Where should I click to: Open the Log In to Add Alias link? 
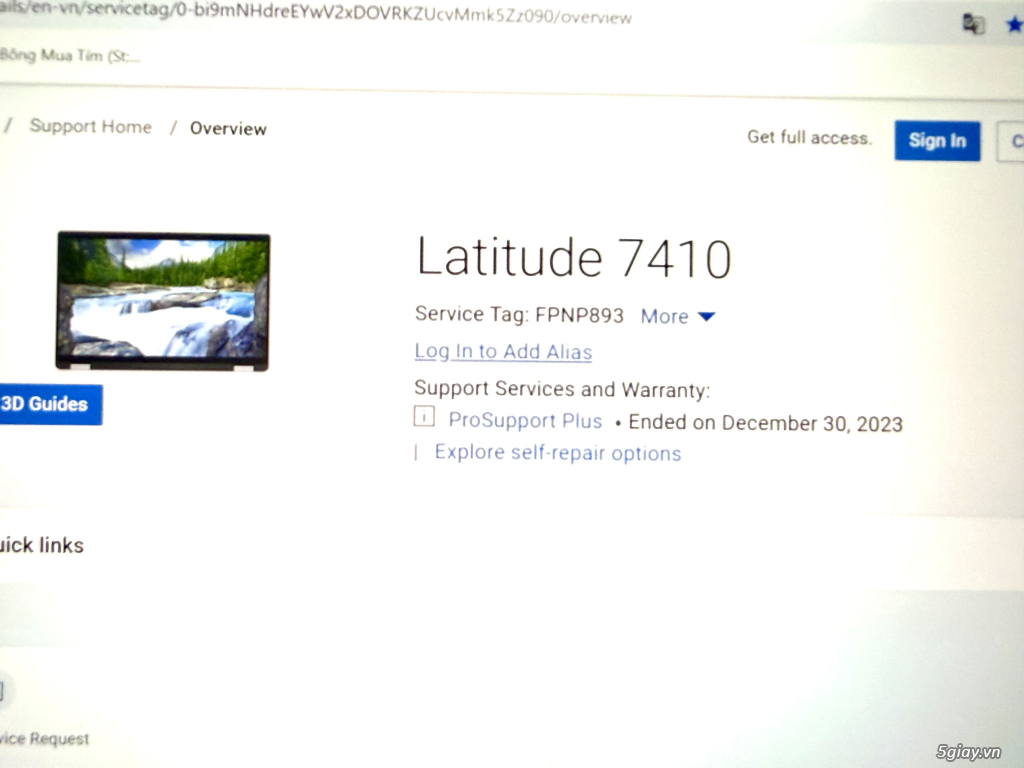point(503,351)
